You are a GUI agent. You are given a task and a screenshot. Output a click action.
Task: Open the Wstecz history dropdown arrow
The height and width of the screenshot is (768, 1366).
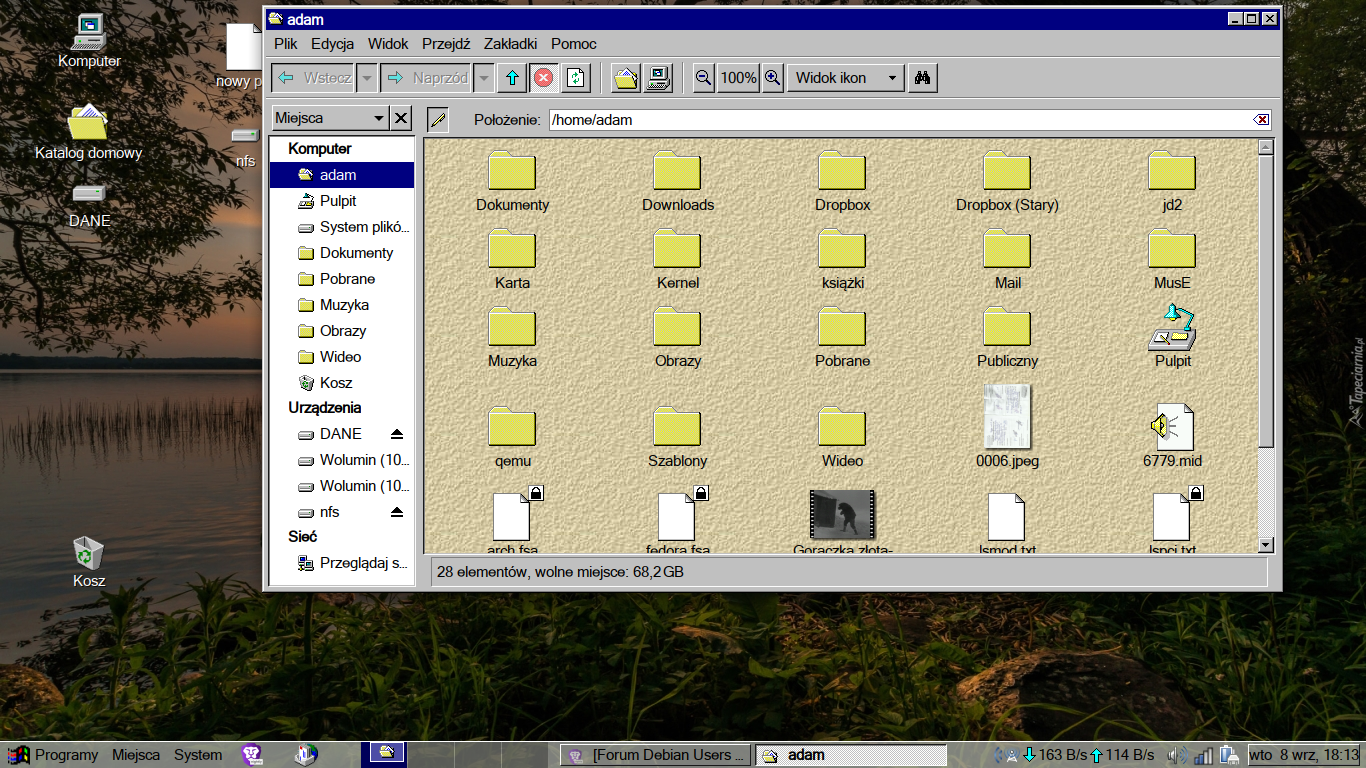pyautogui.click(x=367, y=78)
